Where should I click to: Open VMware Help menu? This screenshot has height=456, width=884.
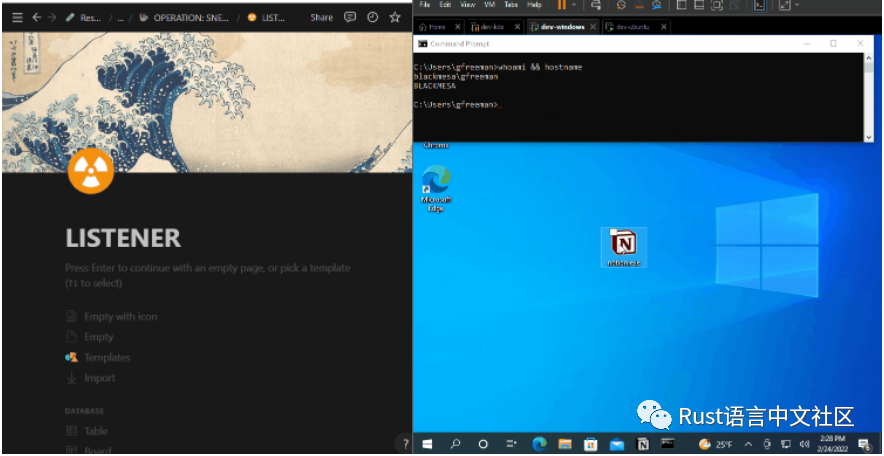[x=534, y=5]
